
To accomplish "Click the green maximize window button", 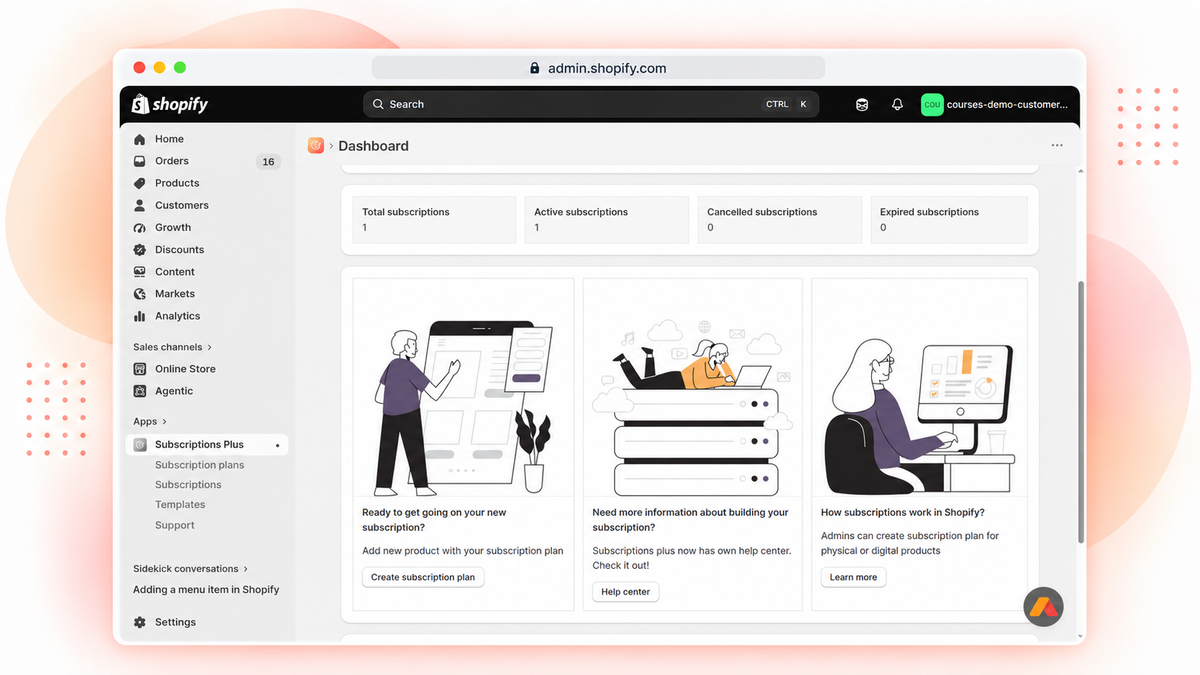I will (x=180, y=67).
